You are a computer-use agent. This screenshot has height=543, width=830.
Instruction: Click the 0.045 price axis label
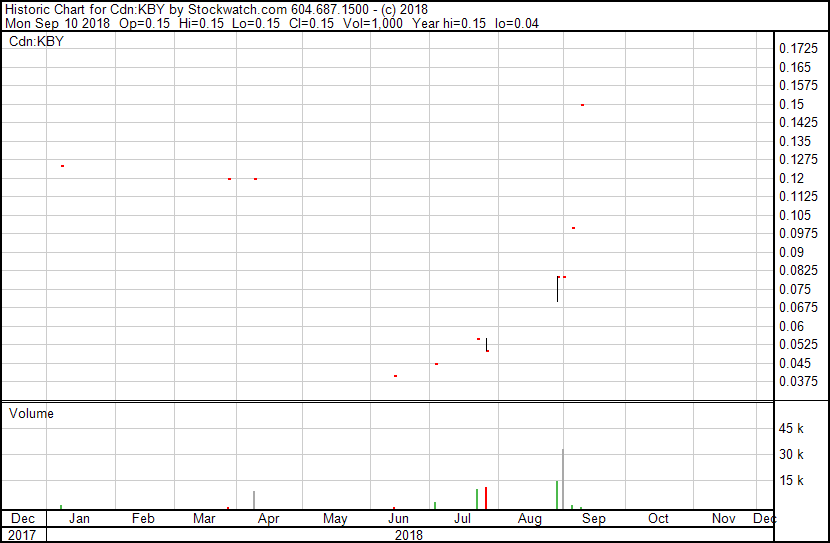795,364
